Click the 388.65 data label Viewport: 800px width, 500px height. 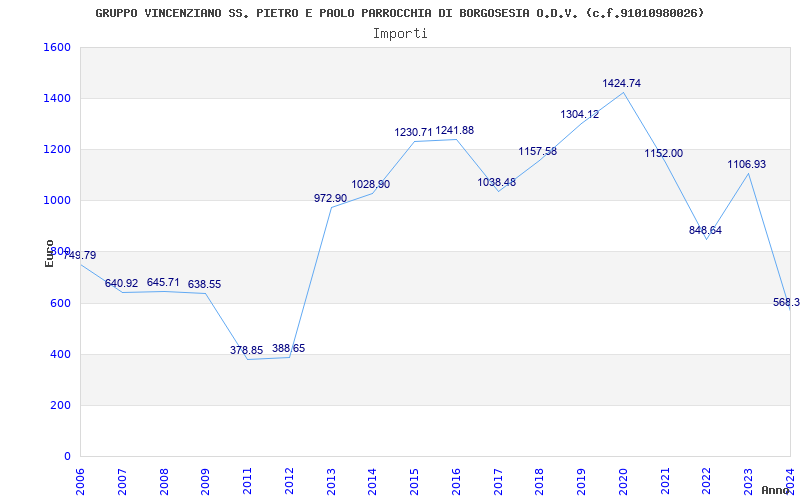pos(288,348)
